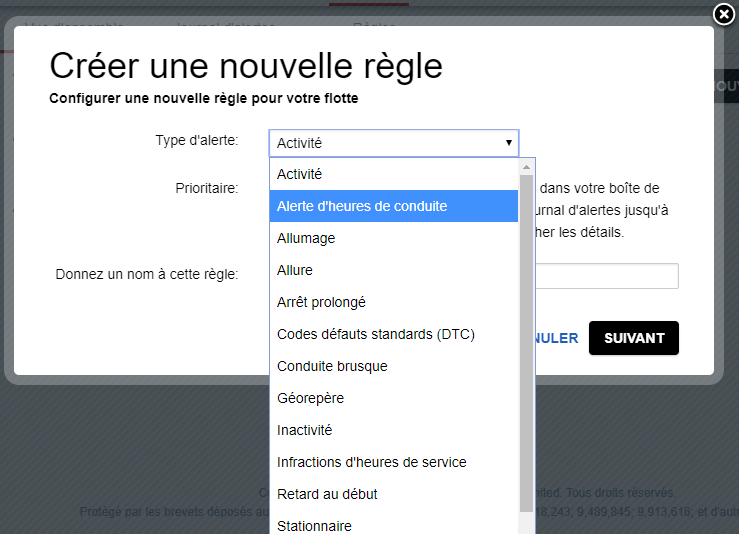
Task: Choose Codes défauts standards (DTC)
Action: click(394, 334)
